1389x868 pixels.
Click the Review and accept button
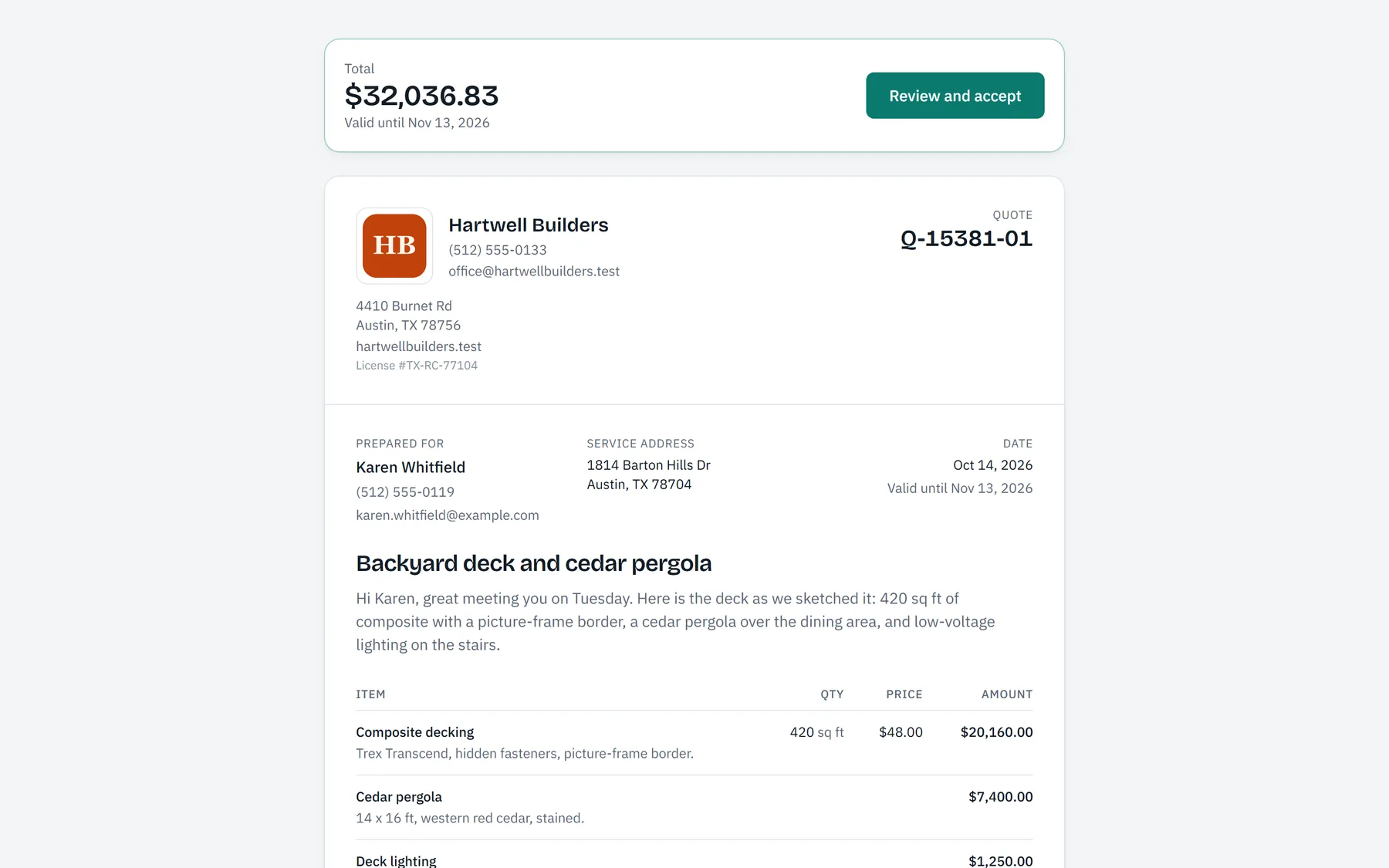[955, 96]
